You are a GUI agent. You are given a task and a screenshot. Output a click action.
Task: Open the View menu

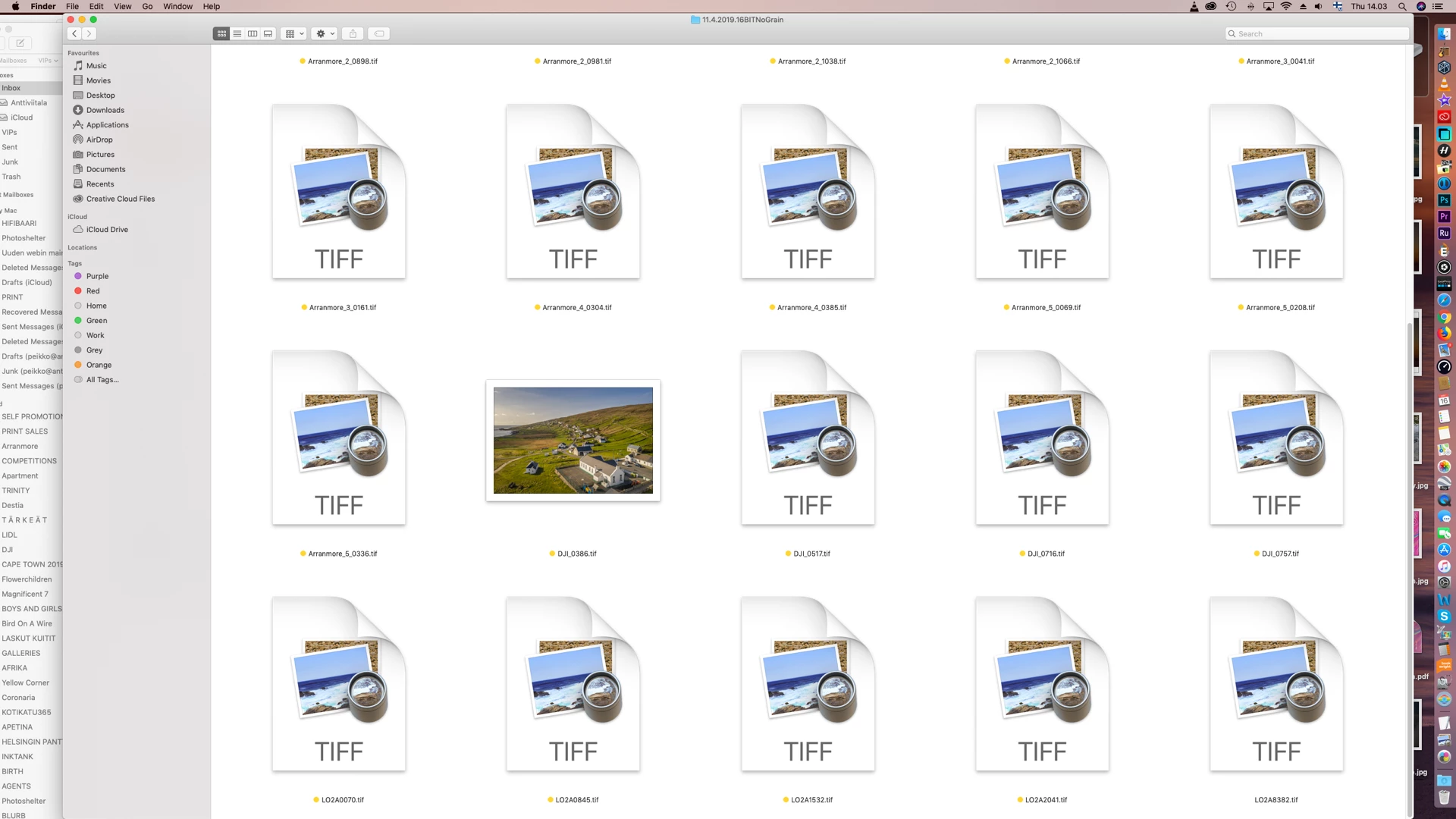[122, 6]
